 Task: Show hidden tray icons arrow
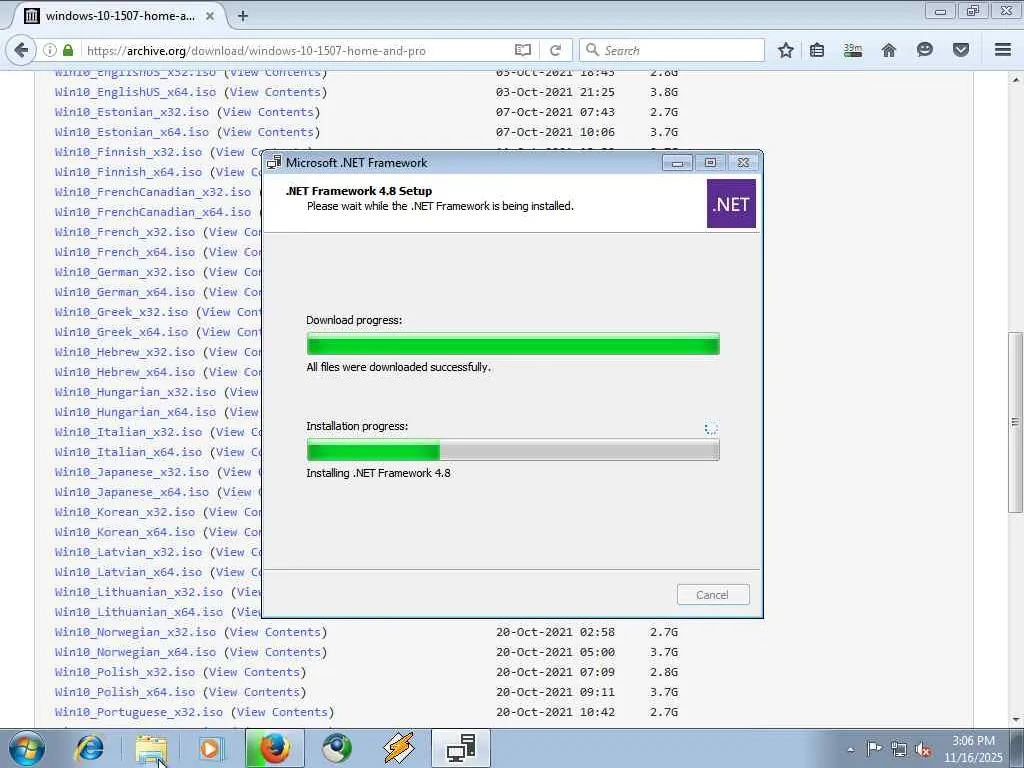850,750
